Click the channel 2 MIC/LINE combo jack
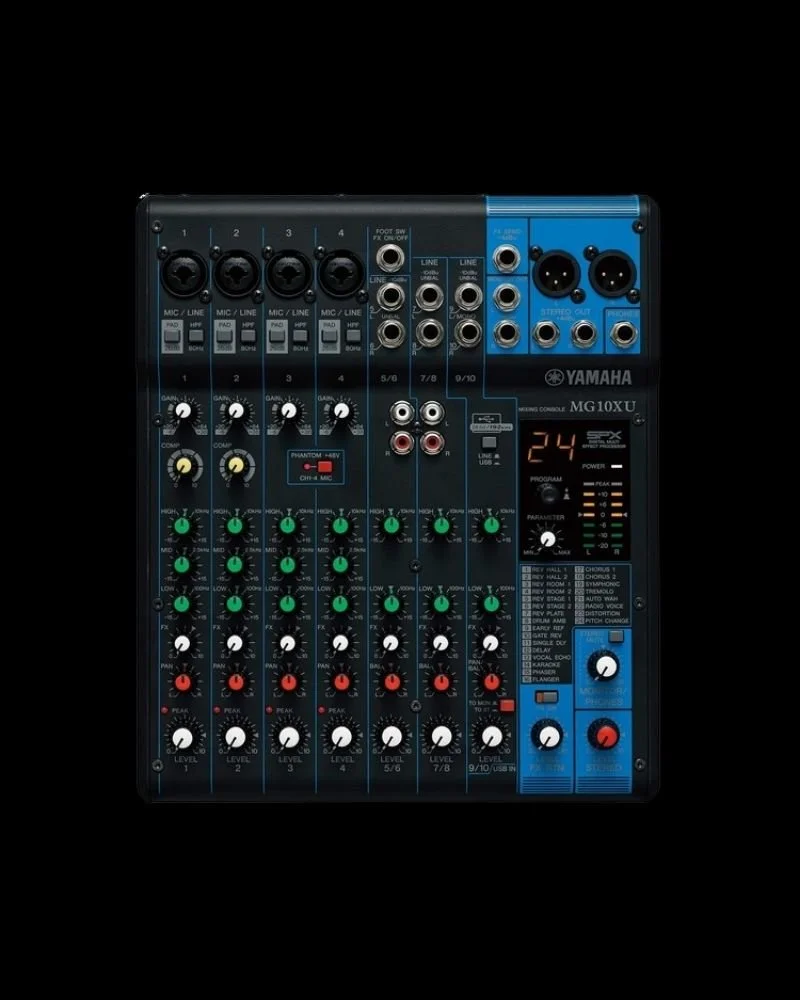This screenshot has width=800, height=1000. point(236,274)
